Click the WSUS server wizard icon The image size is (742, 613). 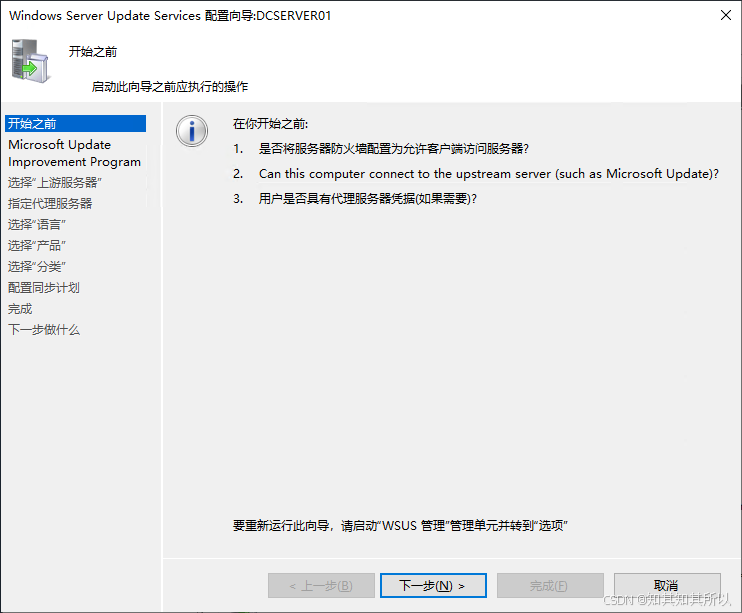click(x=30, y=62)
